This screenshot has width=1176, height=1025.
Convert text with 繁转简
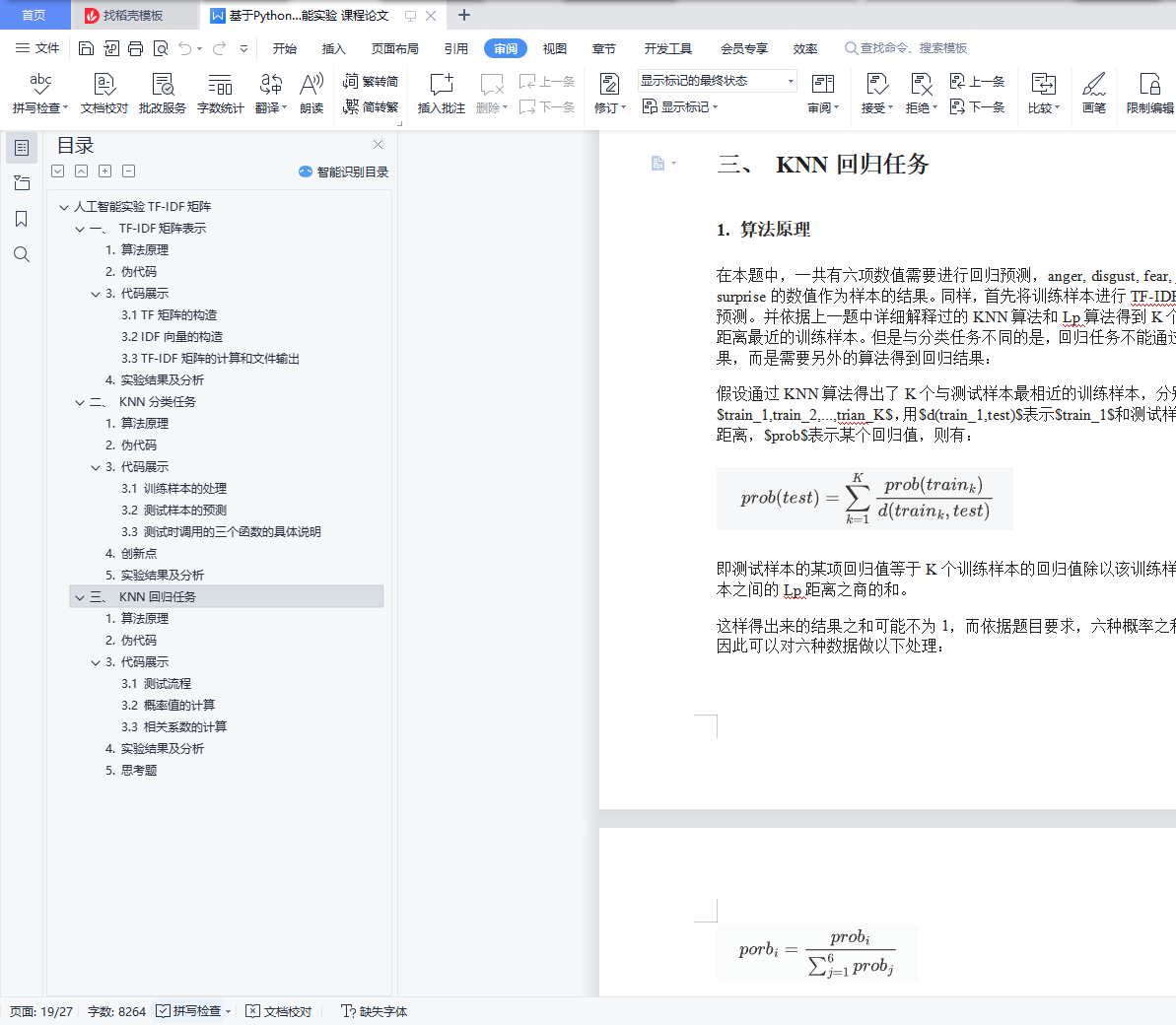pyautogui.click(x=371, y=81)
